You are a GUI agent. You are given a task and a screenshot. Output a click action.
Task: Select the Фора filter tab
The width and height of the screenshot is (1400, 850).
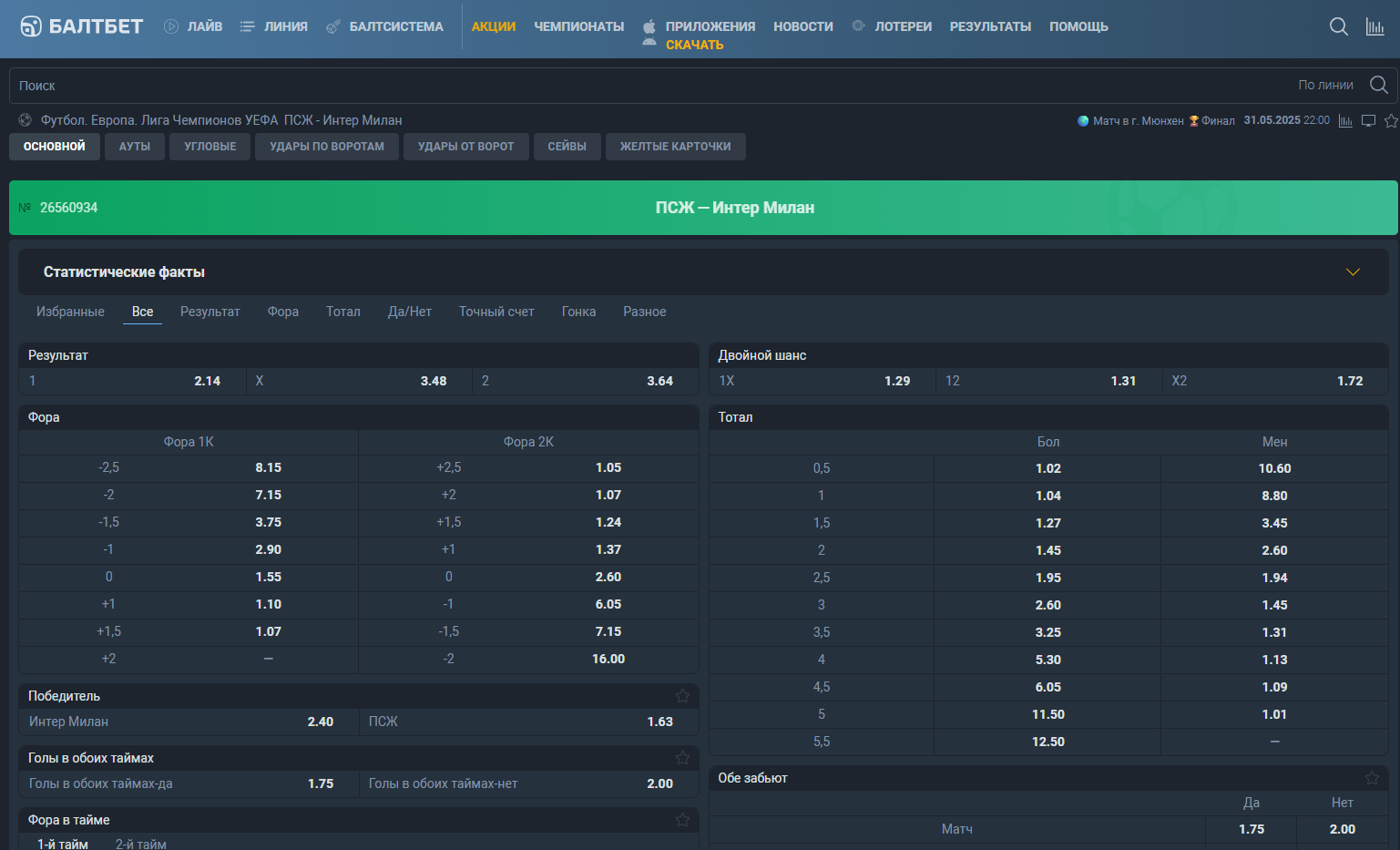click(x=283, y=312)
